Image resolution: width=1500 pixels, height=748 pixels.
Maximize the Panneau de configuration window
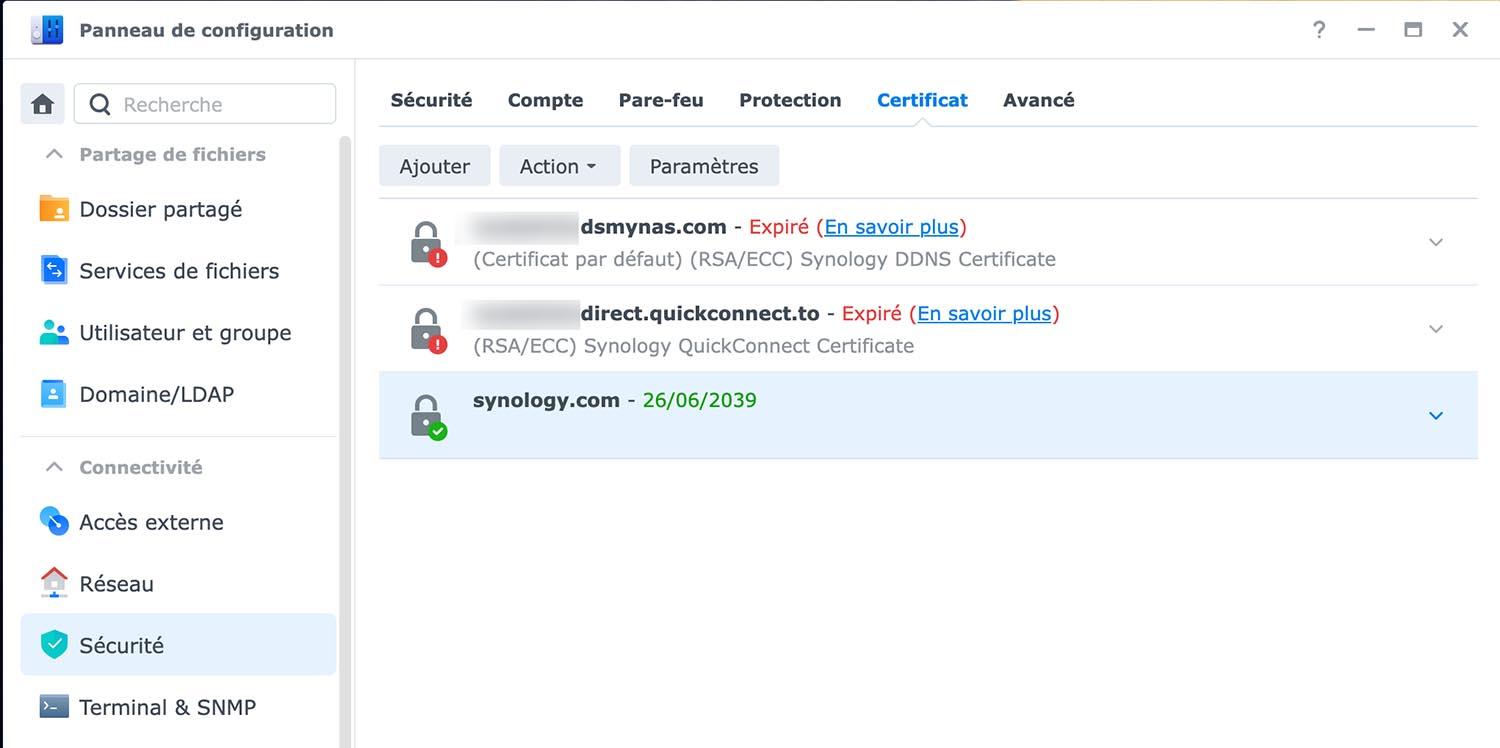(1413, 30)
